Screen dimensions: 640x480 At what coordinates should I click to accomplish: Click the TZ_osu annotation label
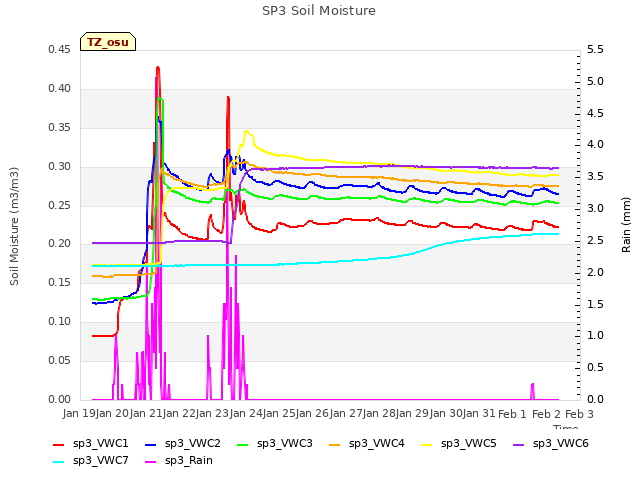[x=108, y=42]
